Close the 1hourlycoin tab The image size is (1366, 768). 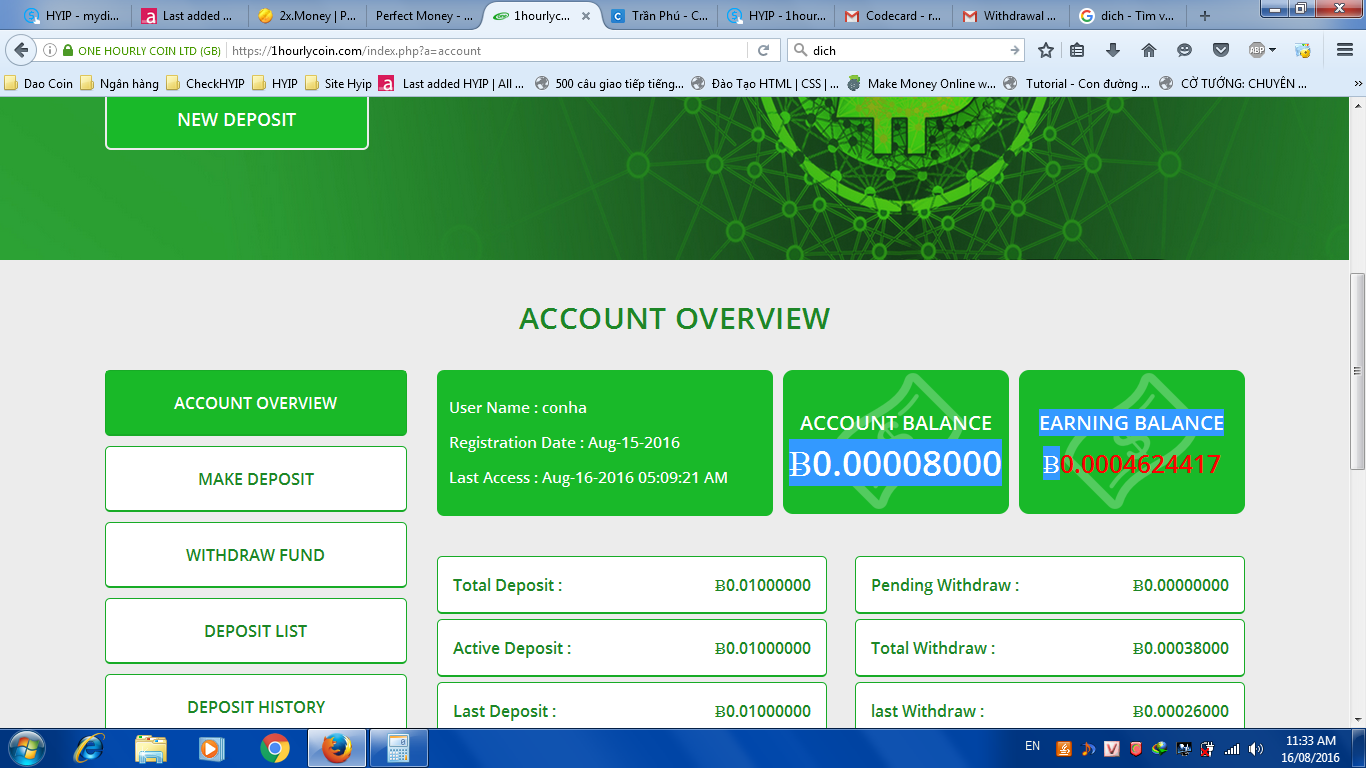(x=585, y=16)
